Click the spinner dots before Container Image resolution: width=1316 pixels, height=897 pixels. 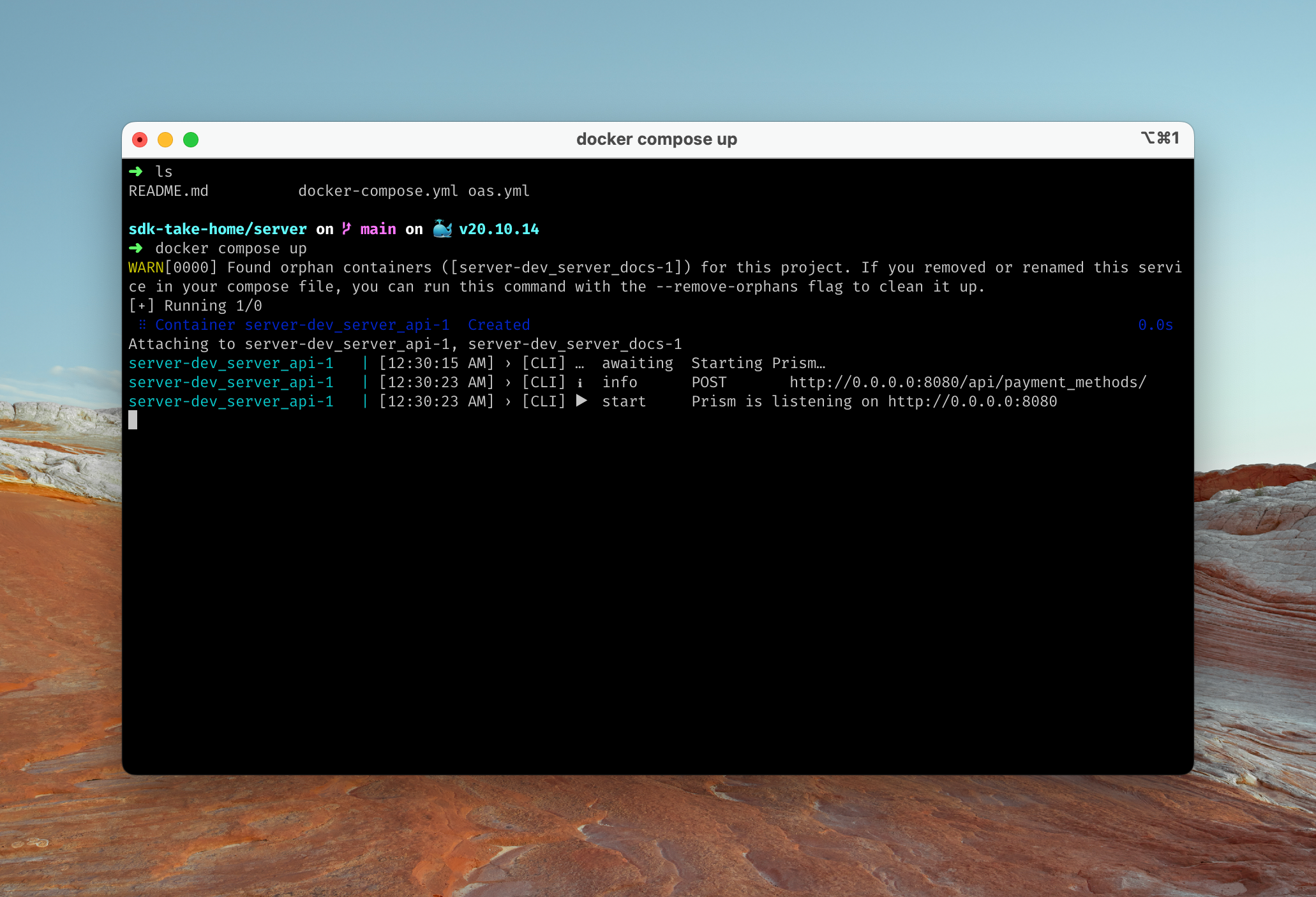coord(142,325)
